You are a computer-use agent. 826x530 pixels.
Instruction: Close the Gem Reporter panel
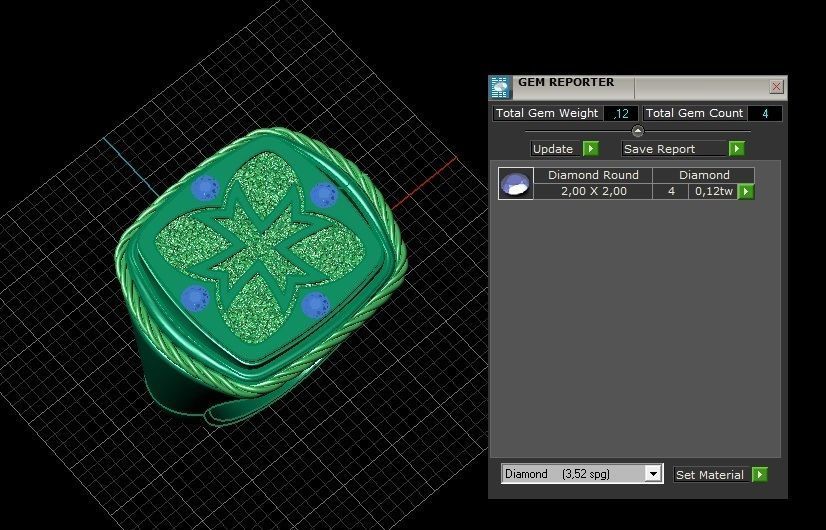776,86
